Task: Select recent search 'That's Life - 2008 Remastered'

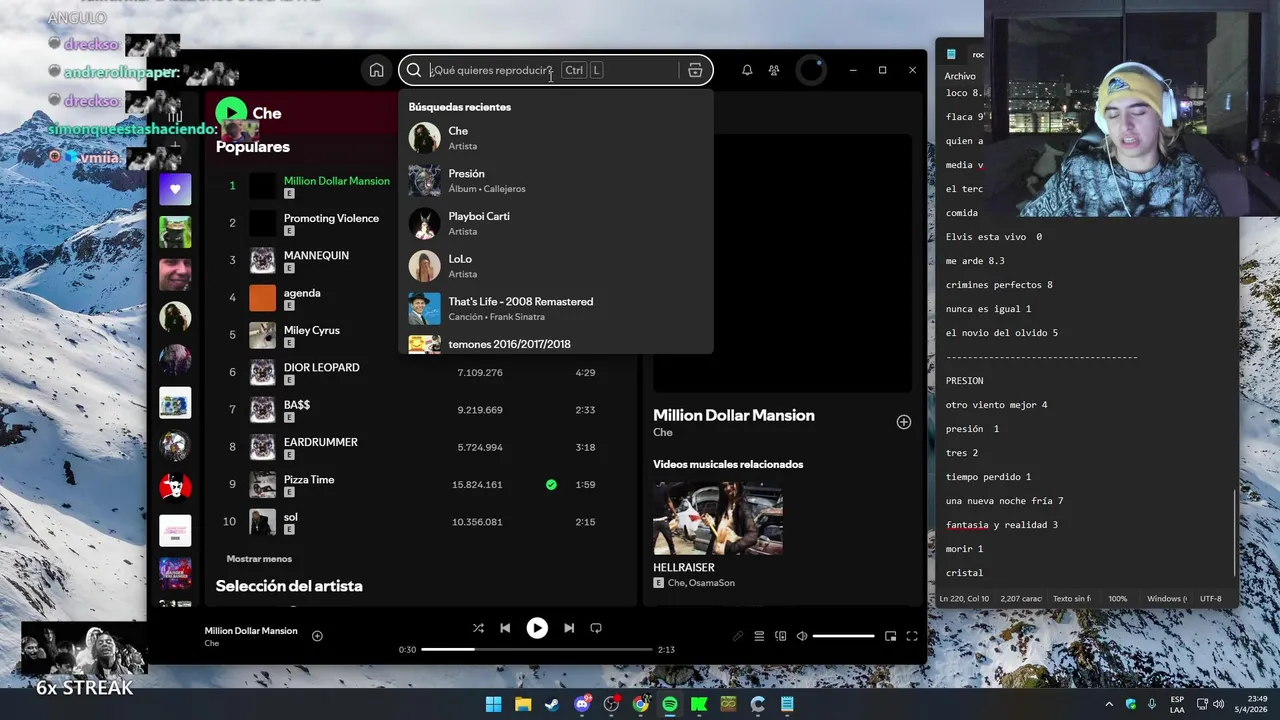Action: click(x=555, y=309)
